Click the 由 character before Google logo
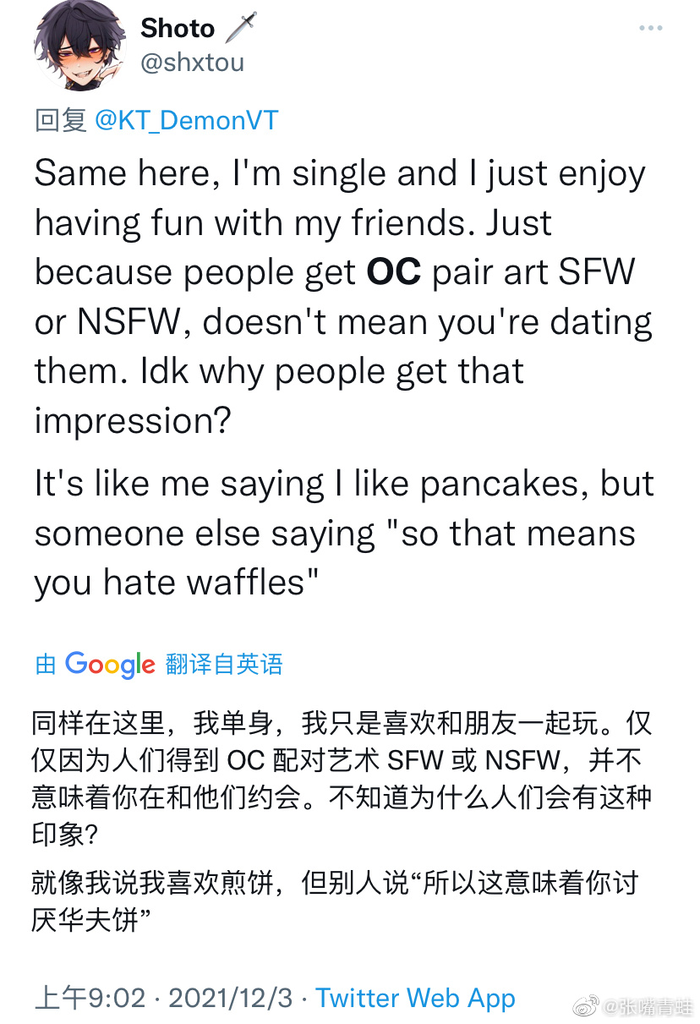700x1024 pixels. pos(46,664)
